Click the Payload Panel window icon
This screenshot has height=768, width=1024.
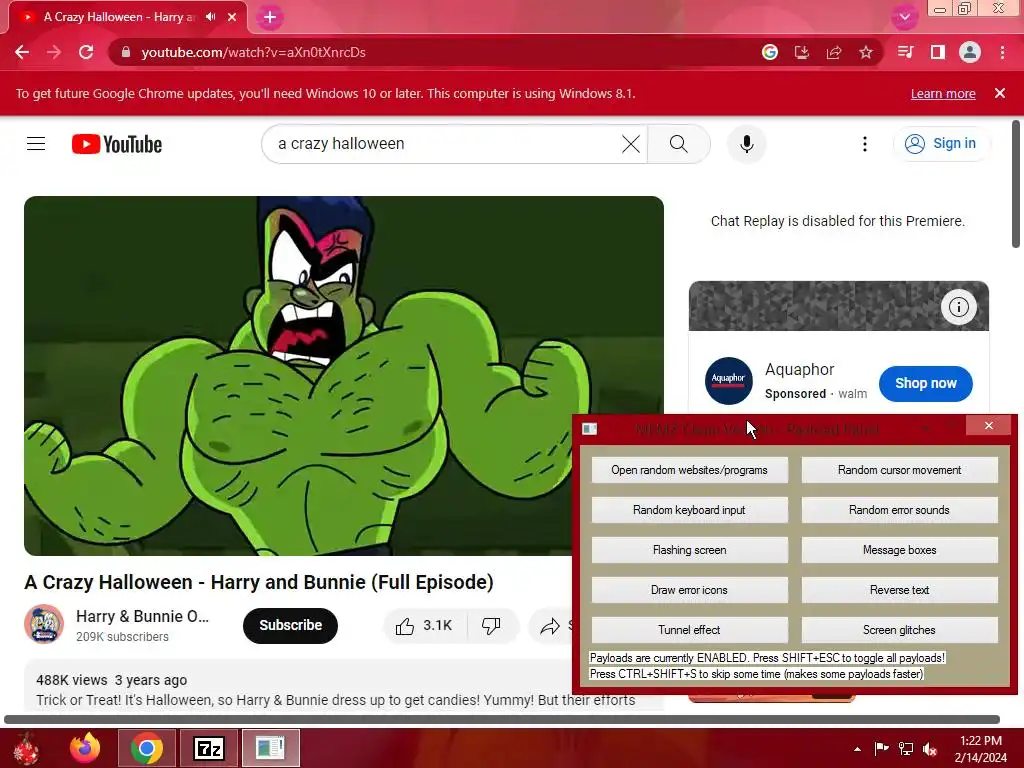tap(590, 429)
